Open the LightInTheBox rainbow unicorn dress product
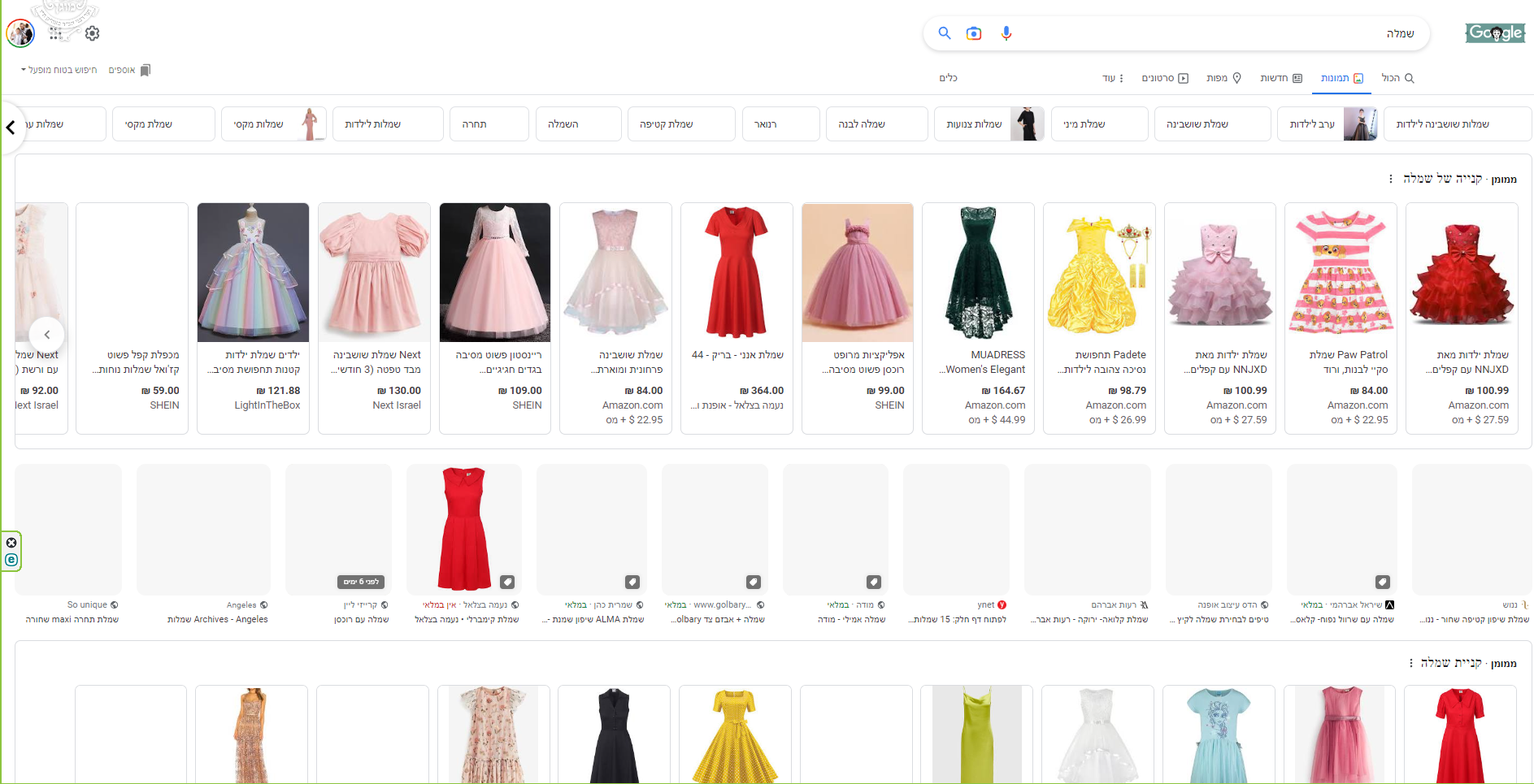The width and height of the screenshot is (1534, 784). click(x=253, y=318)
